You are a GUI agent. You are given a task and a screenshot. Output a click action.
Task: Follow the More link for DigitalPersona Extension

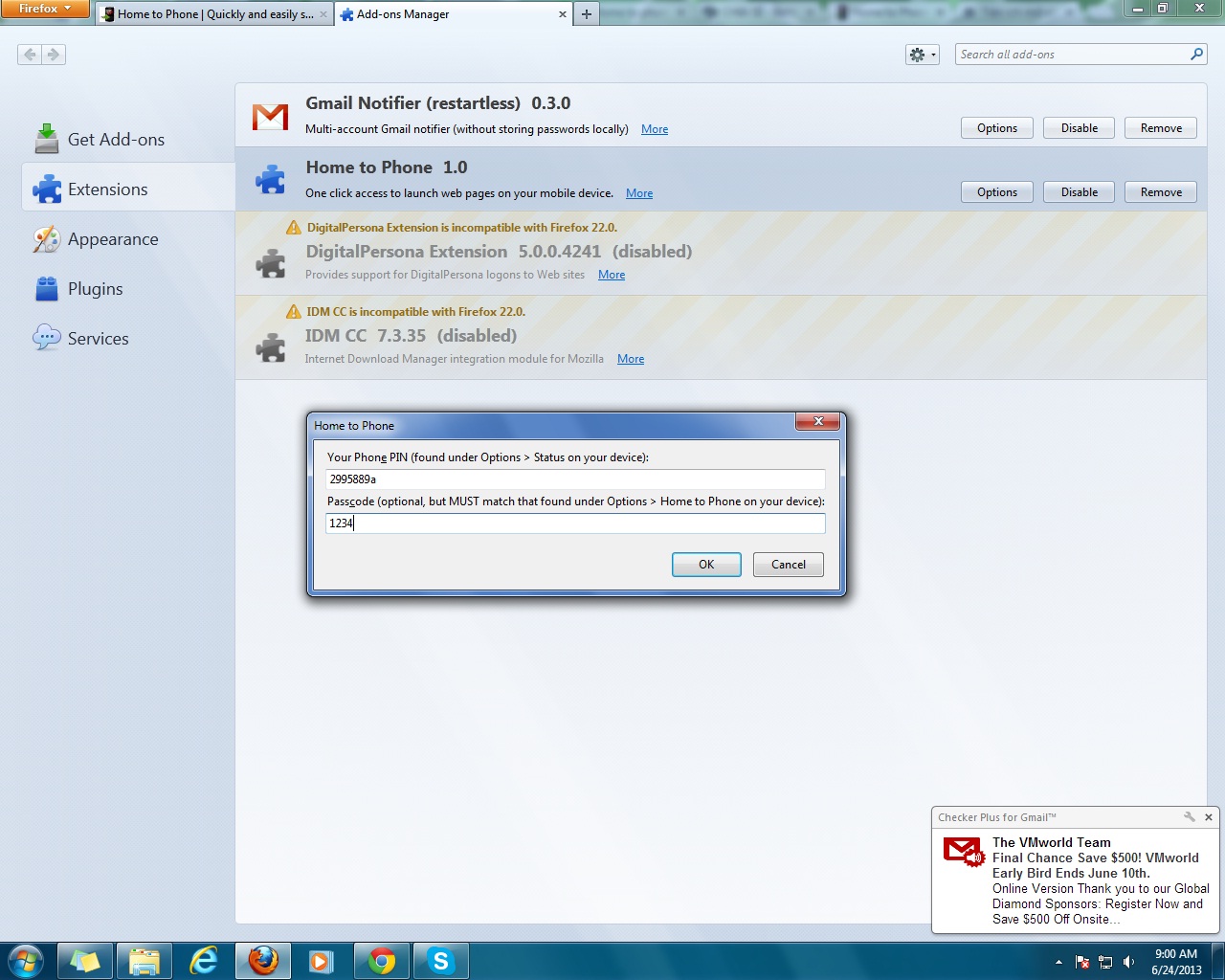tap(612, 275)
